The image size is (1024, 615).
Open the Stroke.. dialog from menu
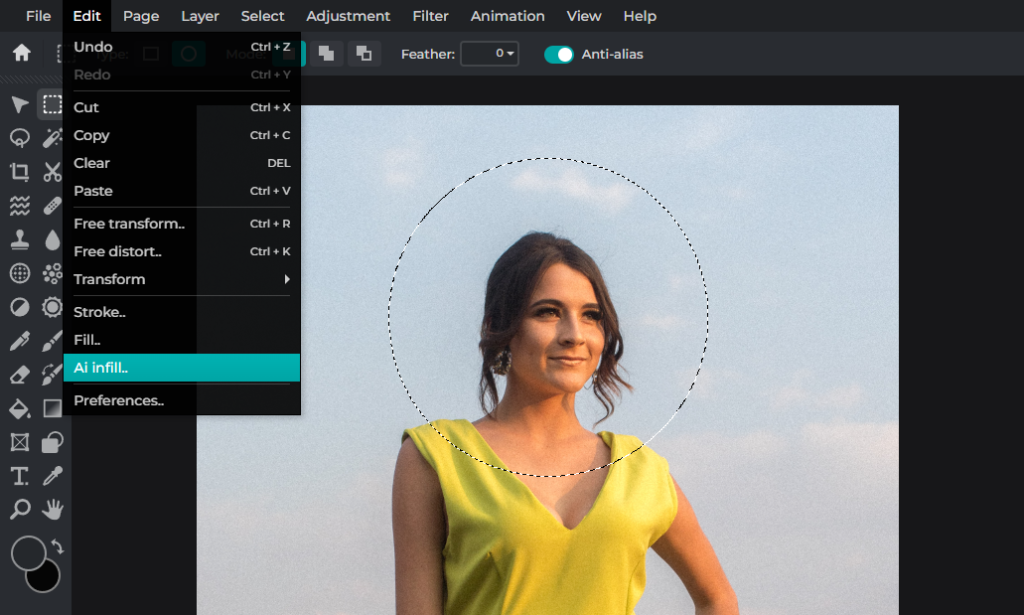(x=182, y=312)
